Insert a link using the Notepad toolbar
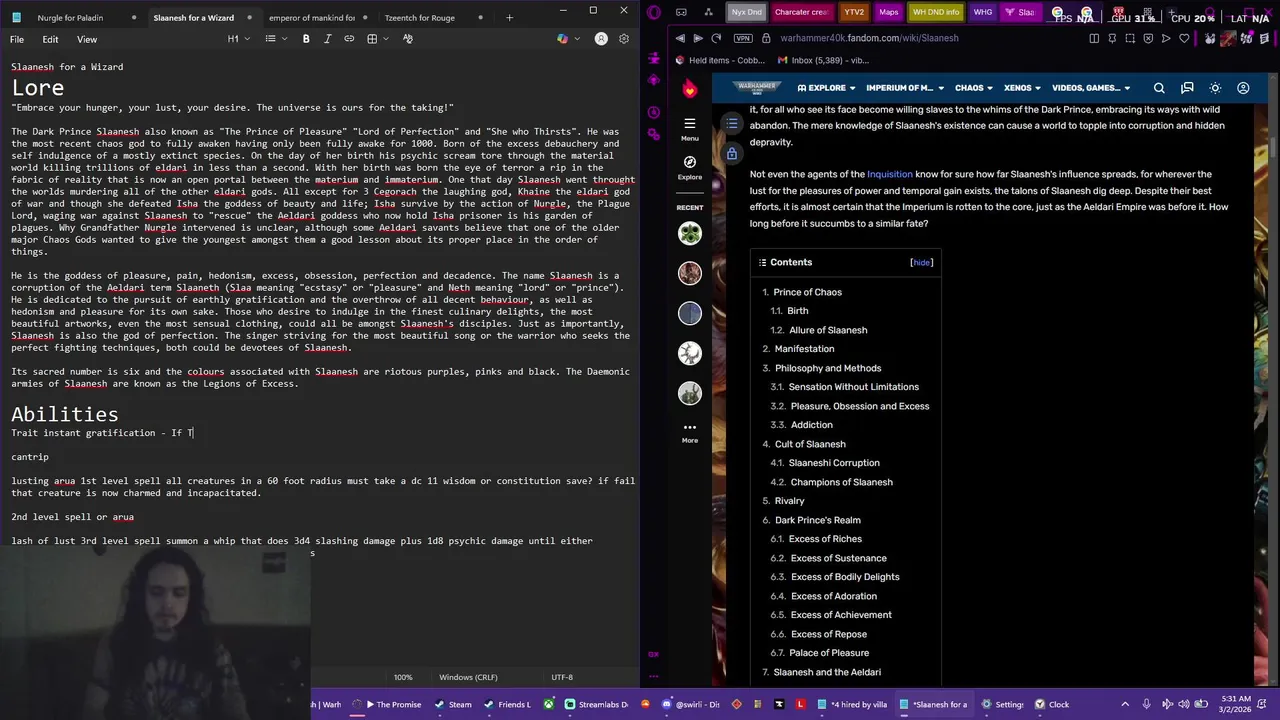Image resolution: width=1280 pixels, height=720 pixels. (x=349, y=39)
